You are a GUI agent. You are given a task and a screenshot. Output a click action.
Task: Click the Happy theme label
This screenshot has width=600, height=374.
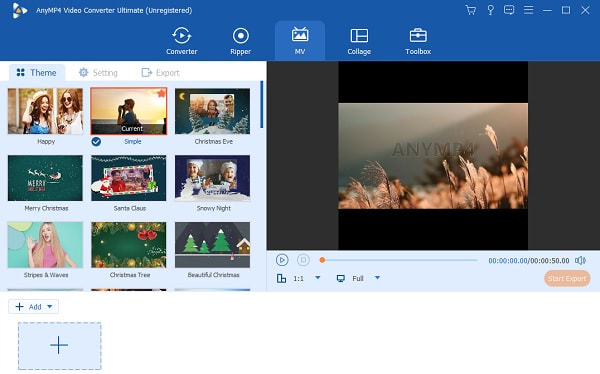coord(46,142)
